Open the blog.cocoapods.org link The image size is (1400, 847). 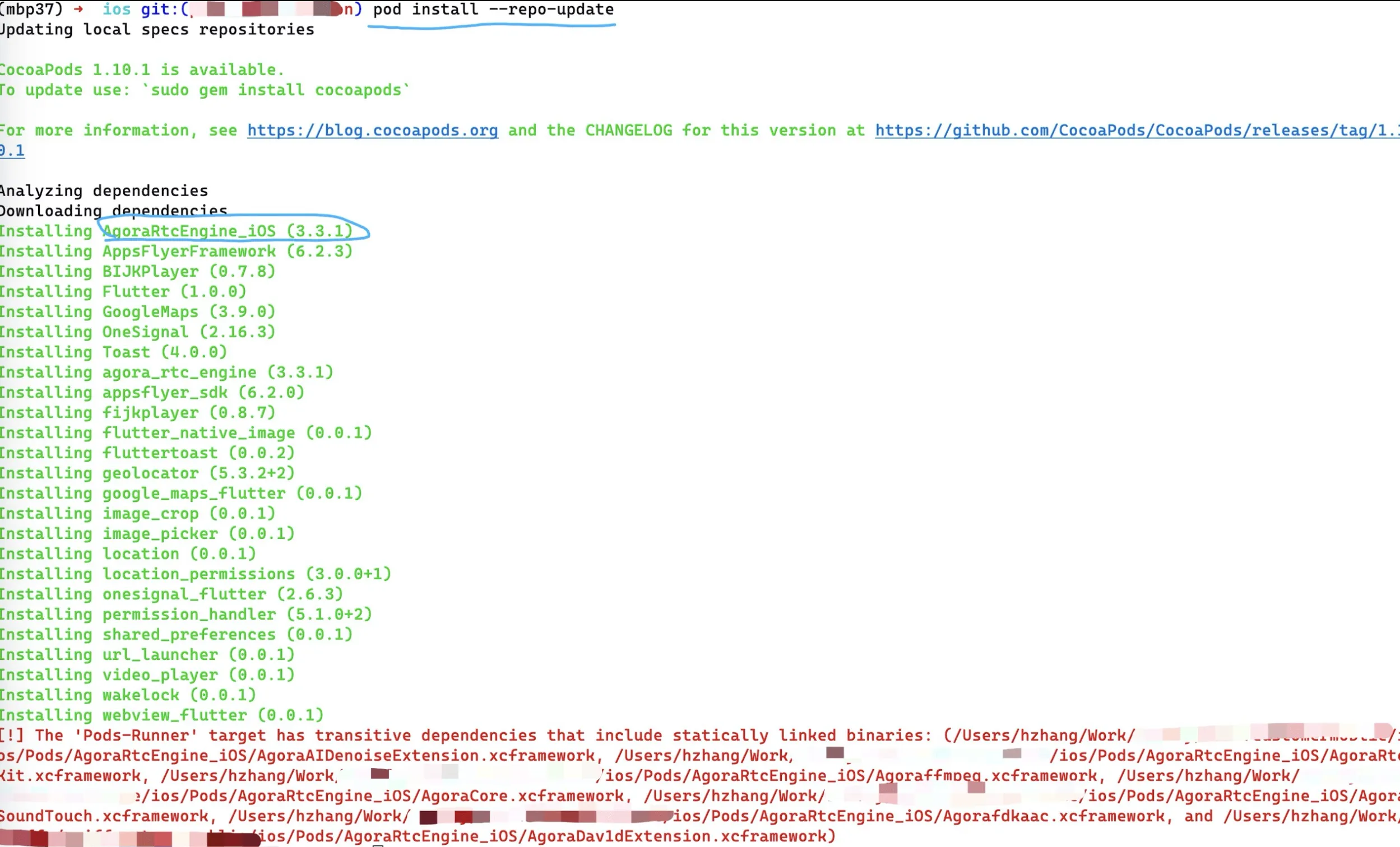coord(372,131)
